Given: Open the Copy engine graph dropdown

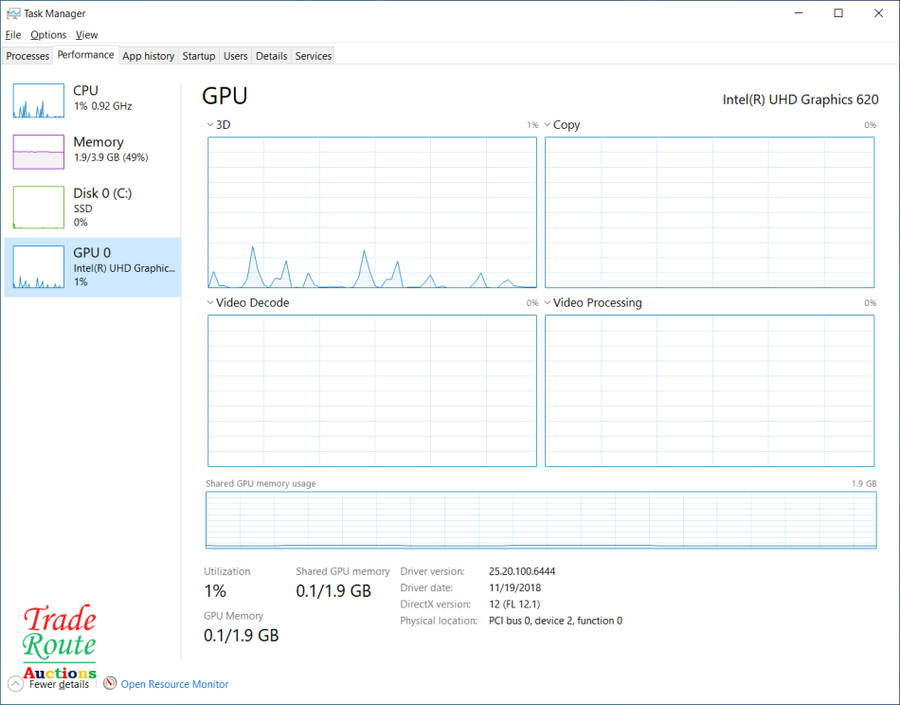Looking at the screenshot, I should point(548,125).
